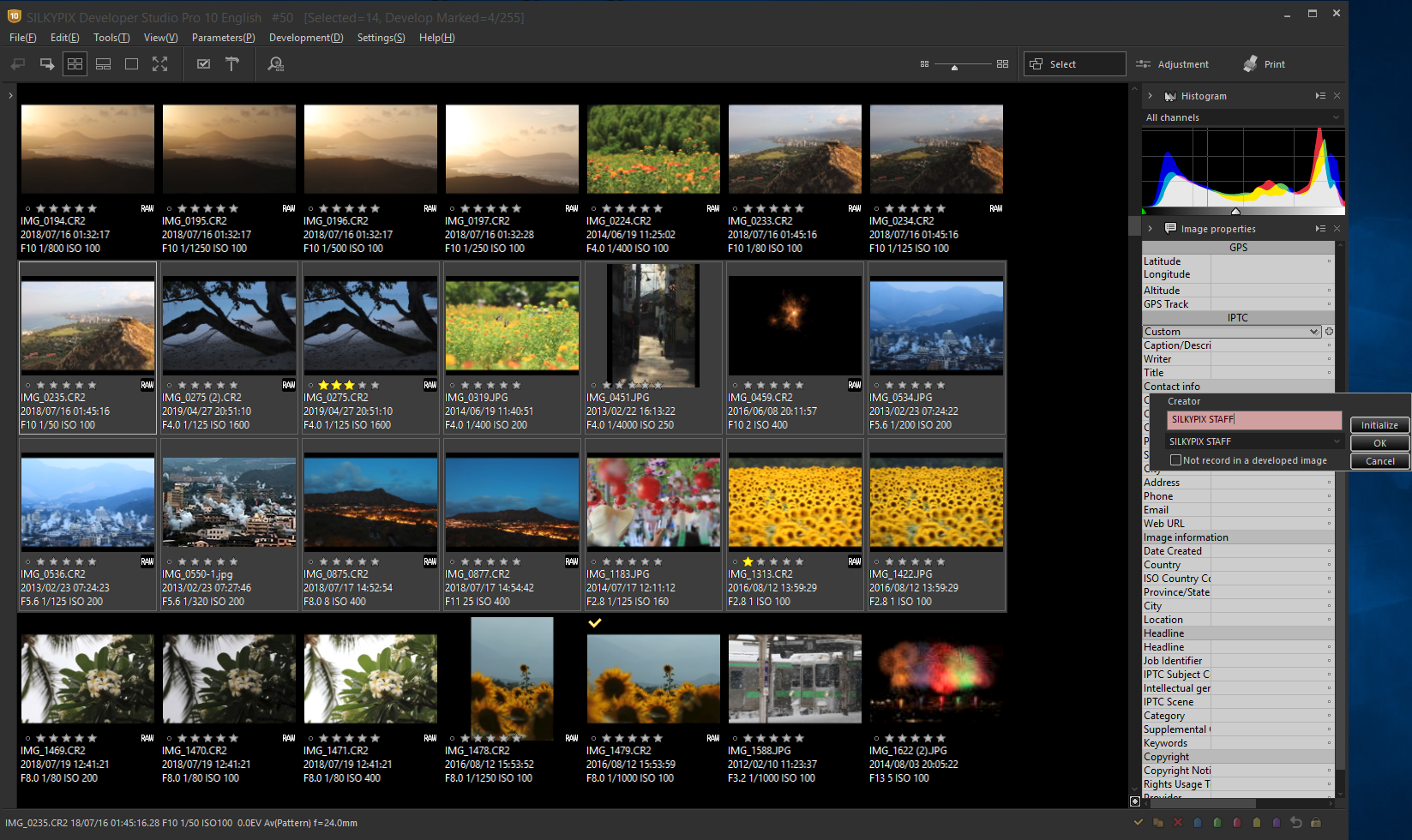Open the Parameters menu

[x=224, y=38]
